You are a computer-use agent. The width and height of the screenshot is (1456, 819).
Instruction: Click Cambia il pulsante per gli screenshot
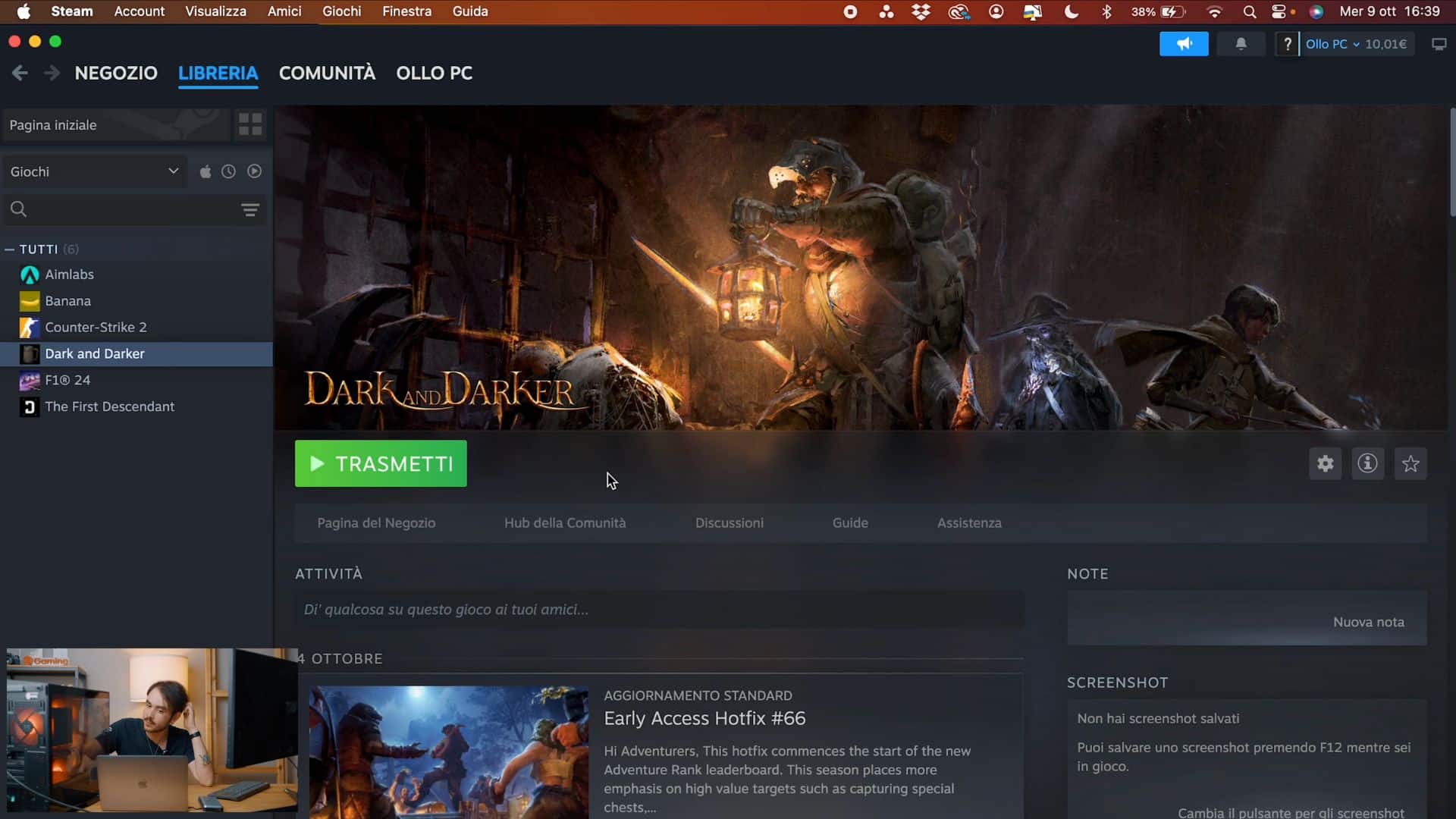[x=1291, y=812]
